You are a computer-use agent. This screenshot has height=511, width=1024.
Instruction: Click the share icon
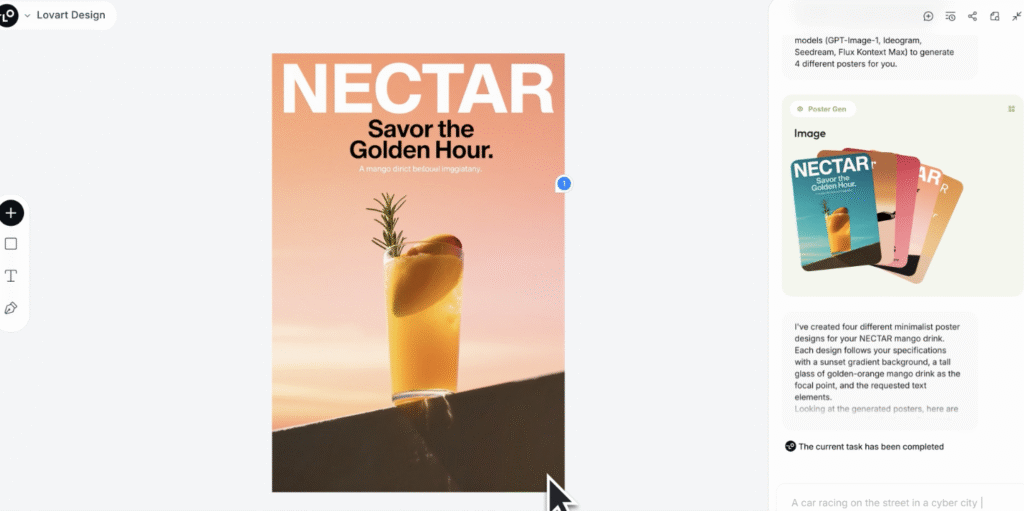(x=972, y=16)
